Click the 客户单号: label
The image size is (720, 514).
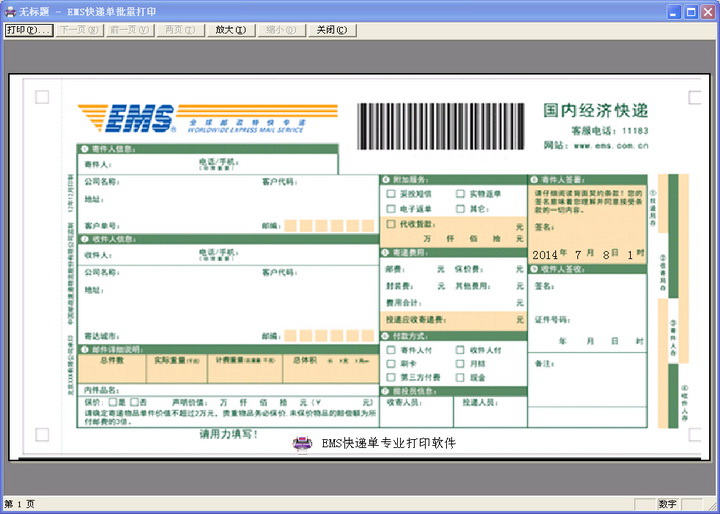(102, 226)
